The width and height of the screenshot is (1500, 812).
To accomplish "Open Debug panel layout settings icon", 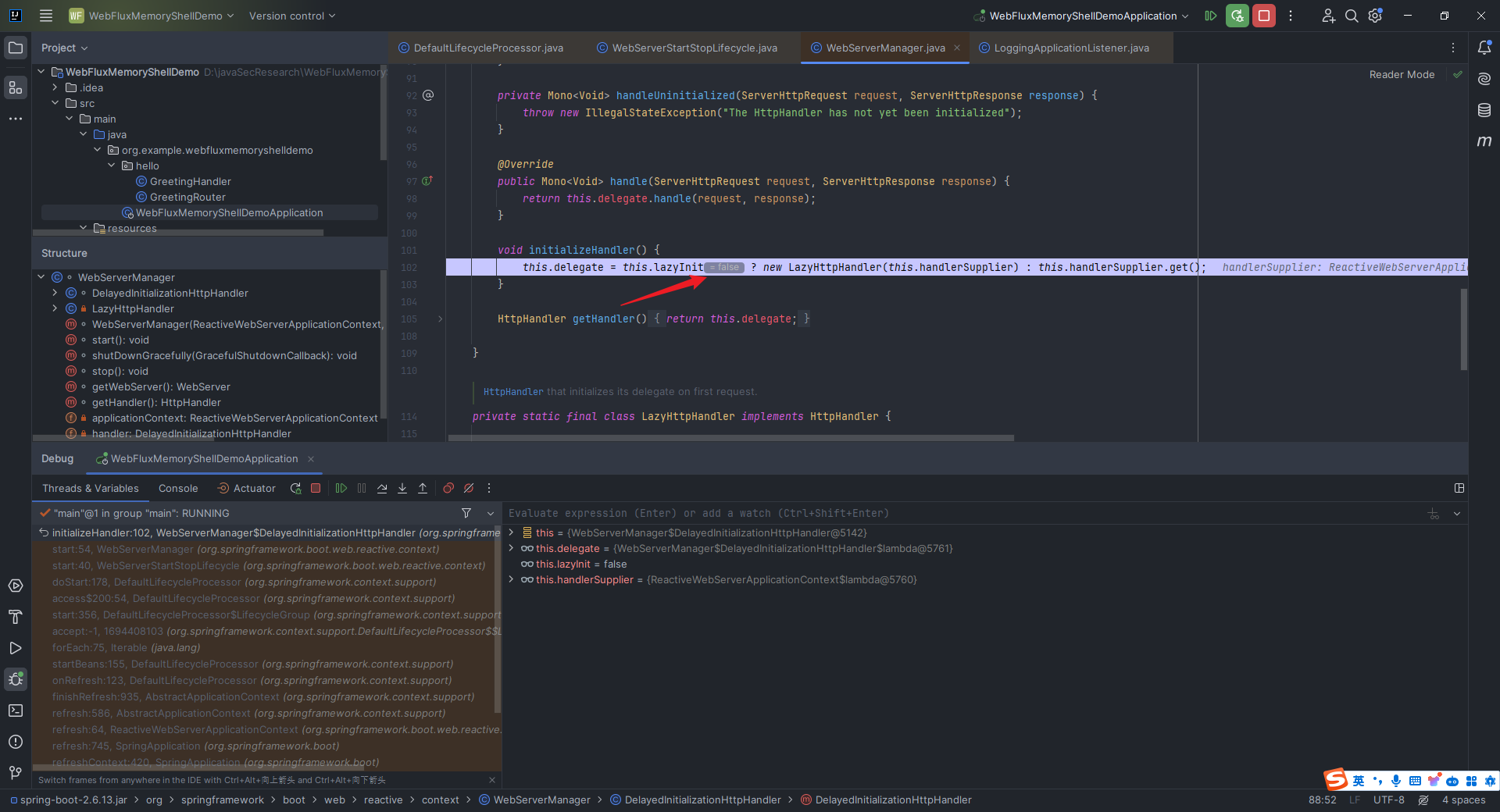I will 1459,489.
